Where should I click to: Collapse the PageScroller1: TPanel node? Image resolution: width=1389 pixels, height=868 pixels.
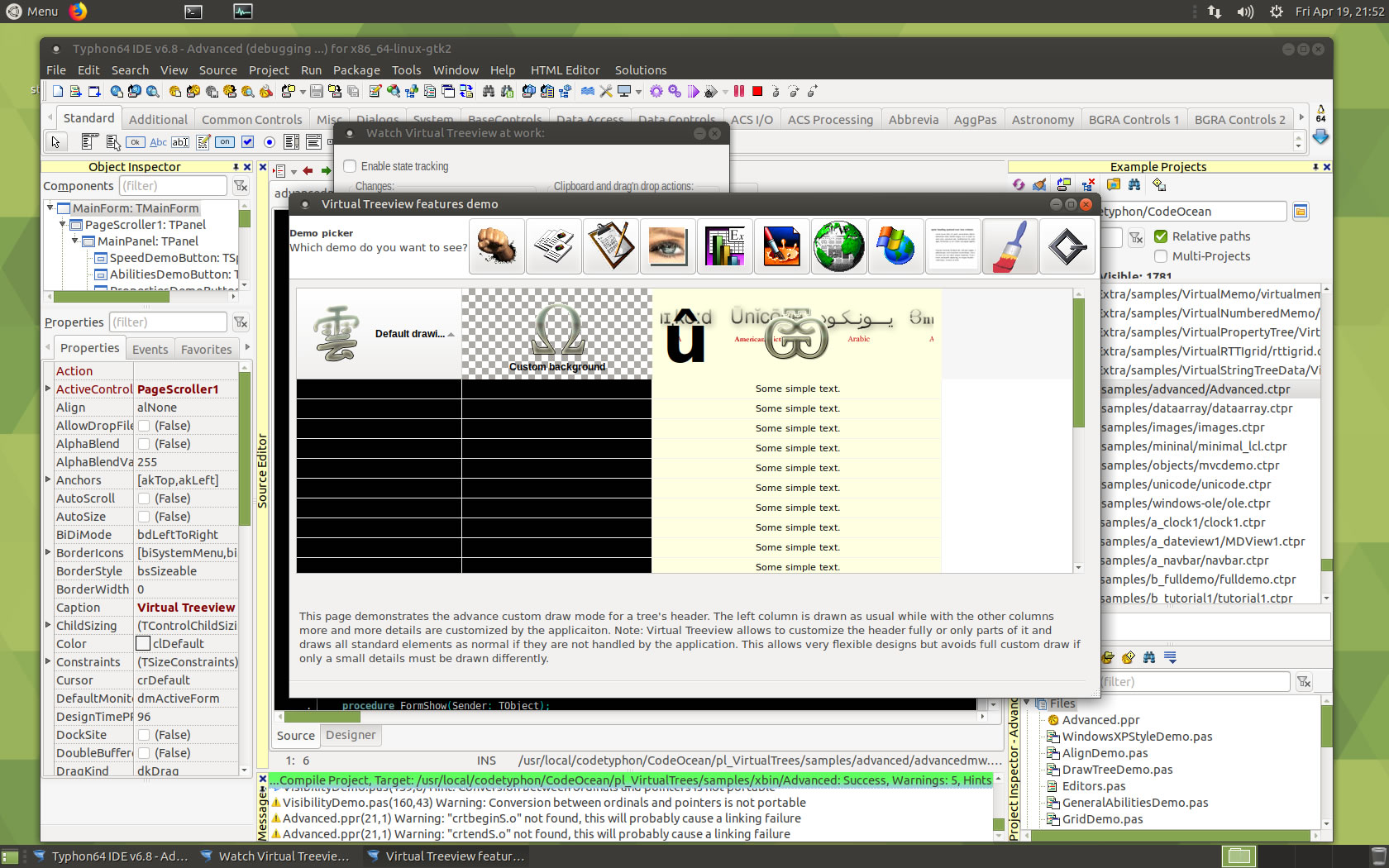(63, 224)
